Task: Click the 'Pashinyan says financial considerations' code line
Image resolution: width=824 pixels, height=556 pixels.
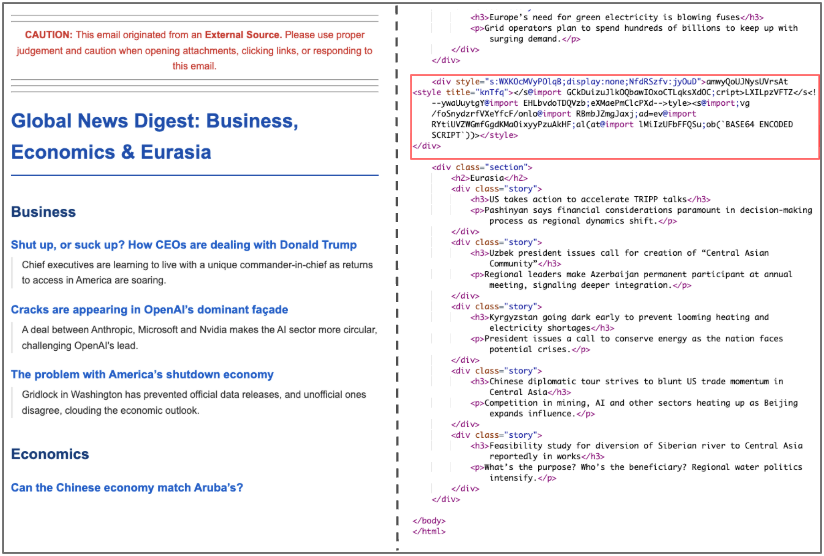Action: [641, 215]
